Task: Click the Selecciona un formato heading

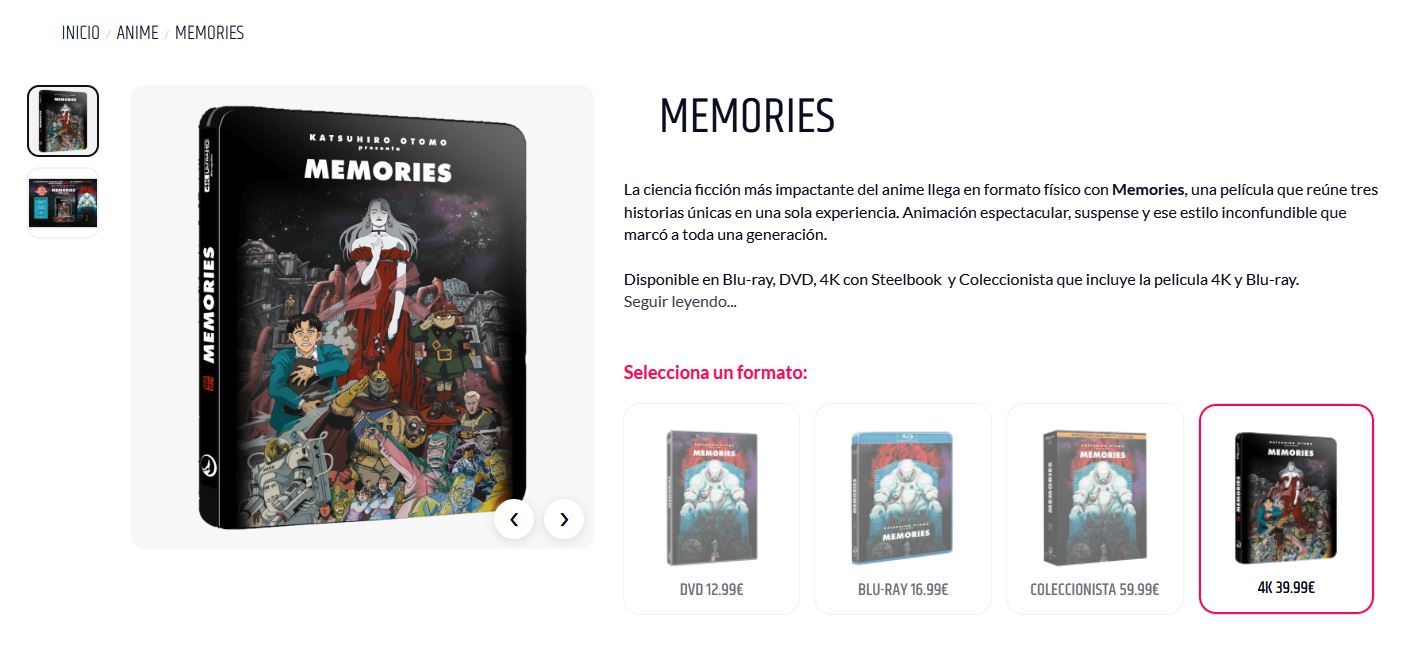Action: click(715, 372)
